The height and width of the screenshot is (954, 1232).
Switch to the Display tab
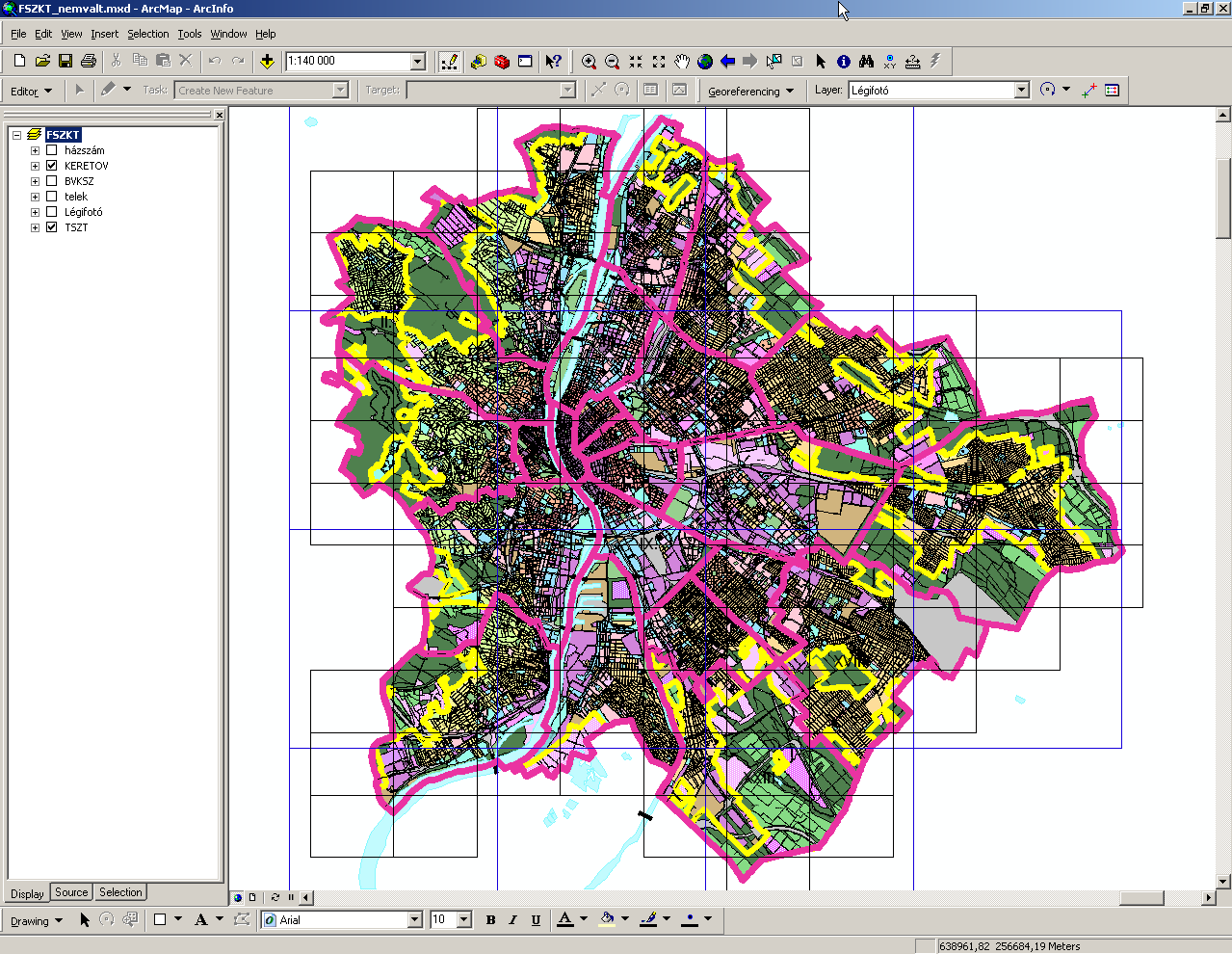coord(27,893)
